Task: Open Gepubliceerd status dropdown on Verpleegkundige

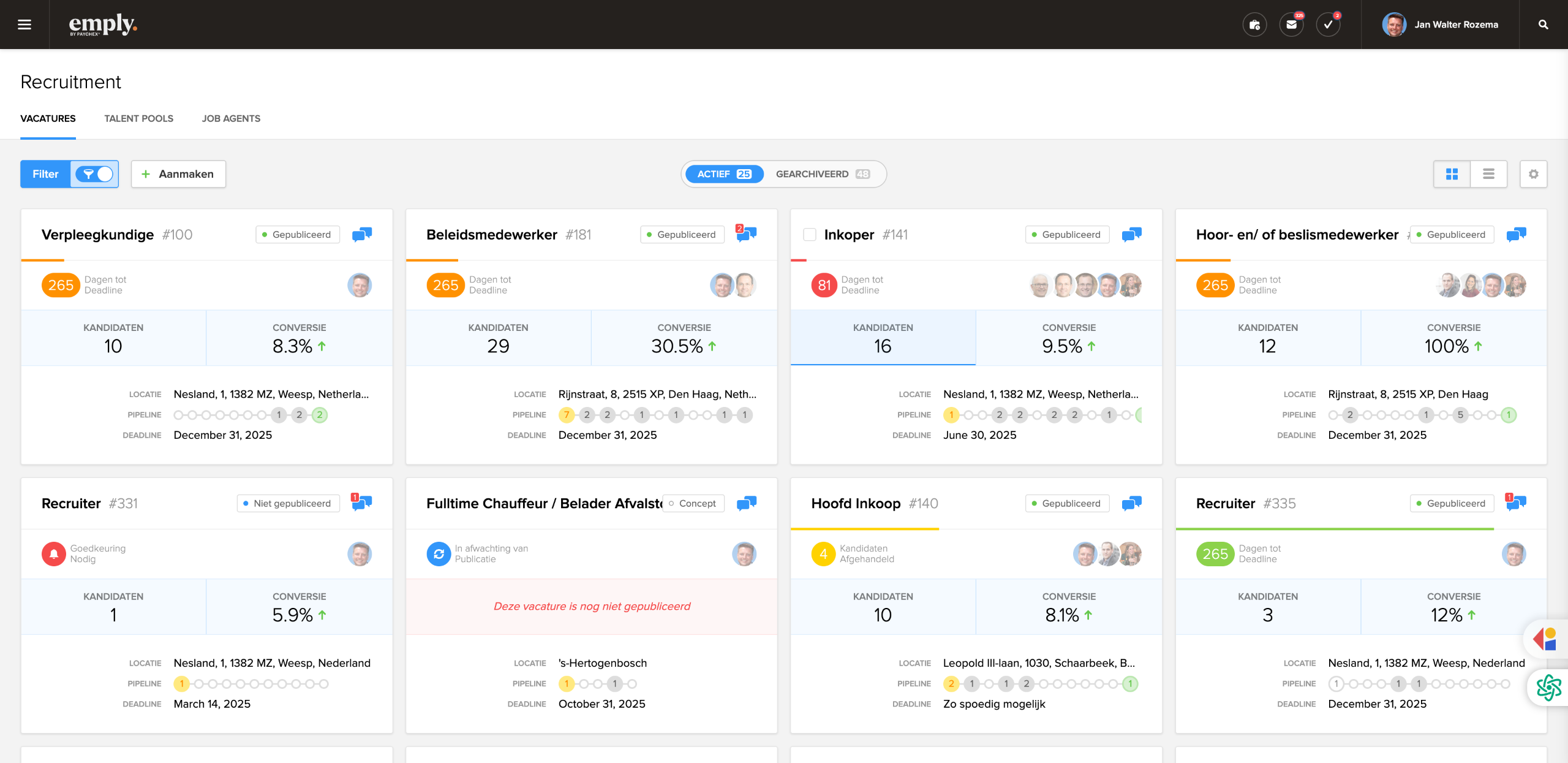Action: [x=297, y=235]
